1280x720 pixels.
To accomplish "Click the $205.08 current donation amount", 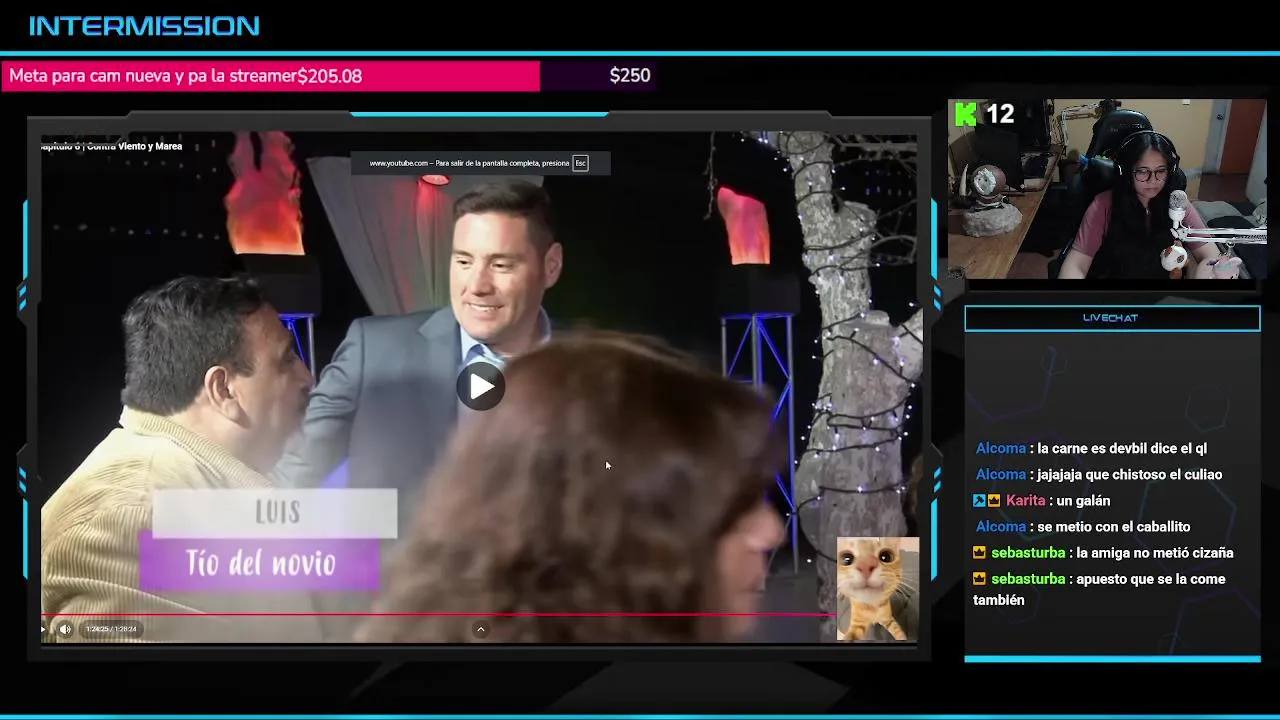I will [329, 76].
